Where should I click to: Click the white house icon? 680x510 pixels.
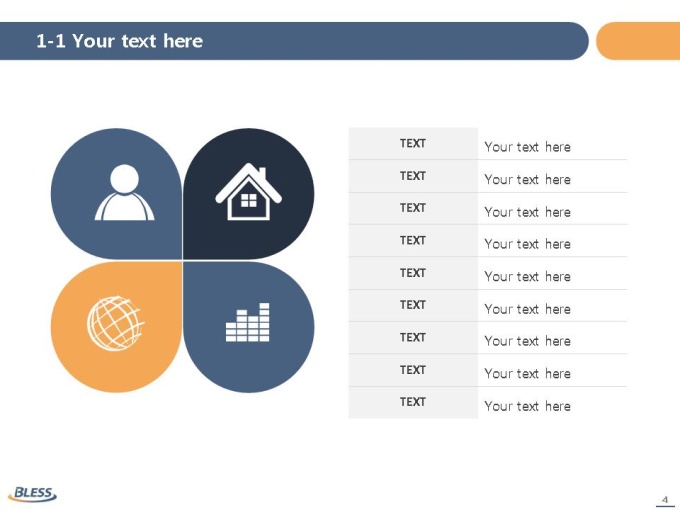coord(248,191)
